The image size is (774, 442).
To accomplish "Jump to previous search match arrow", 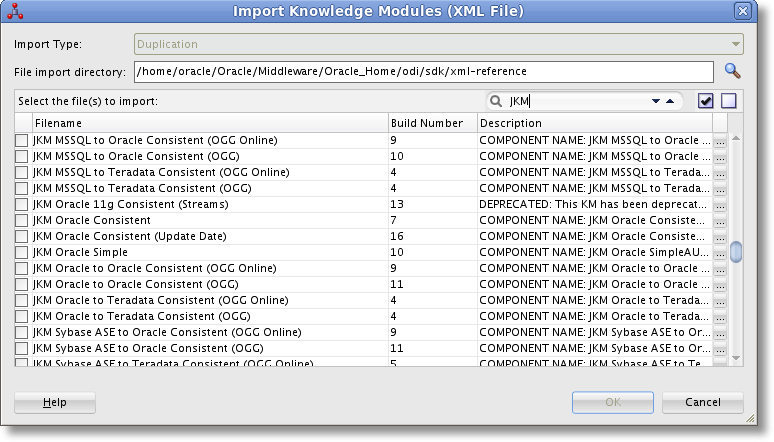I will (x=670, y=101).
